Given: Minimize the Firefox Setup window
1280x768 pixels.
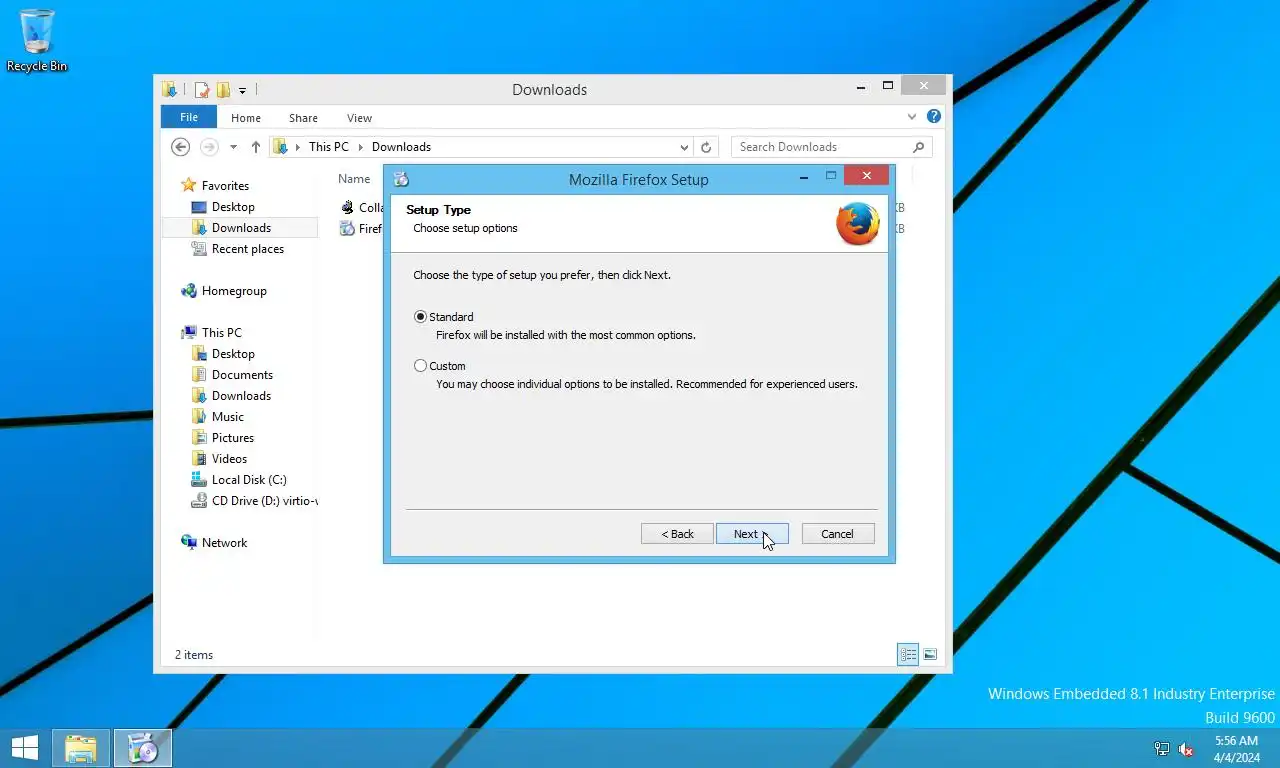Looking at the screenshot, I should coord(804,176).
